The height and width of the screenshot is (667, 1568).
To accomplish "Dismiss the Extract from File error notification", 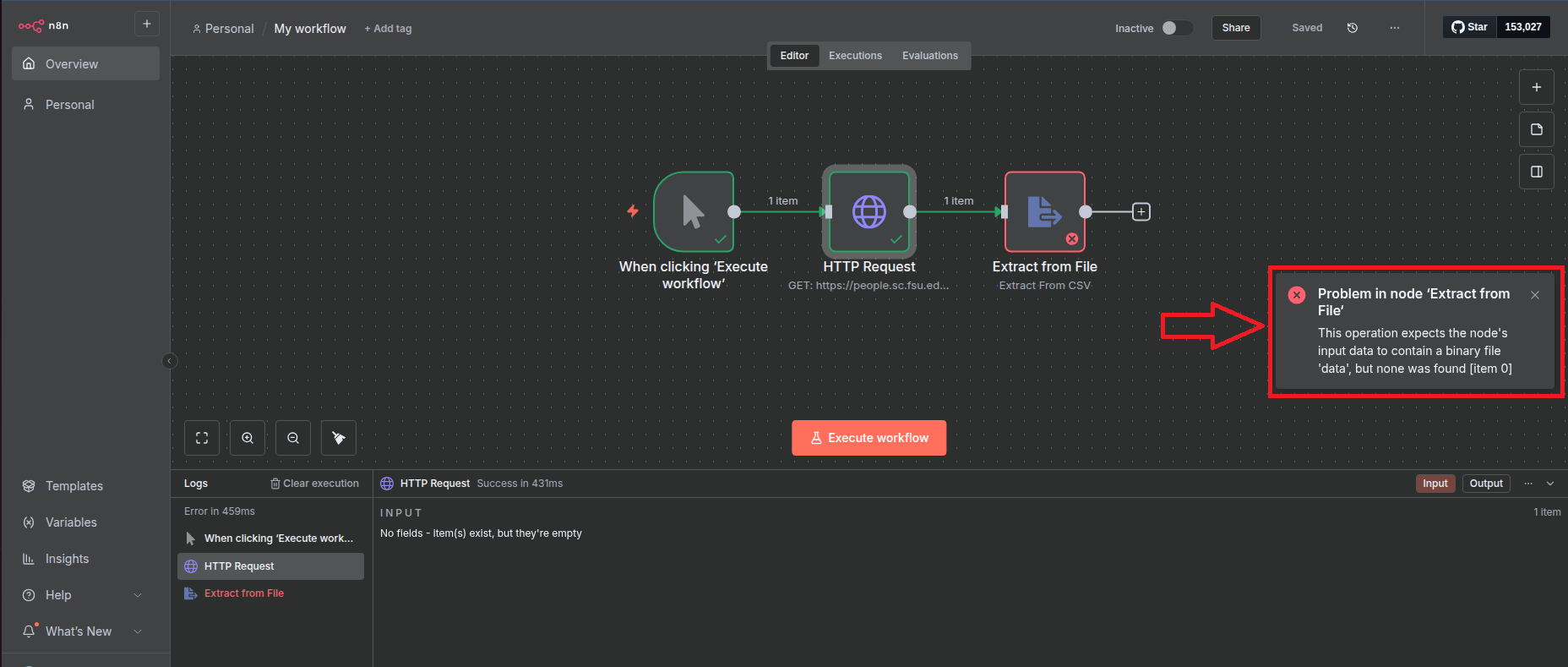I will point(1535,295).
